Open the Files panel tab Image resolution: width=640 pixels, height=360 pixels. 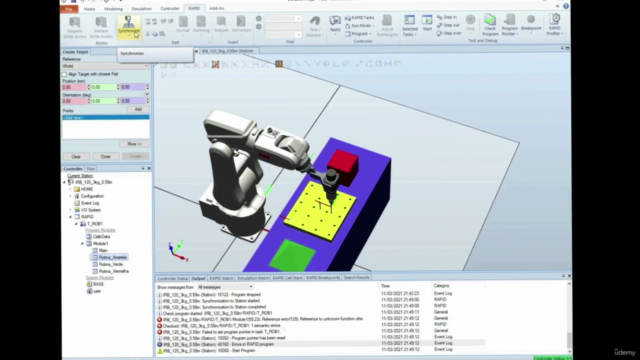click(x=91, y=169)
